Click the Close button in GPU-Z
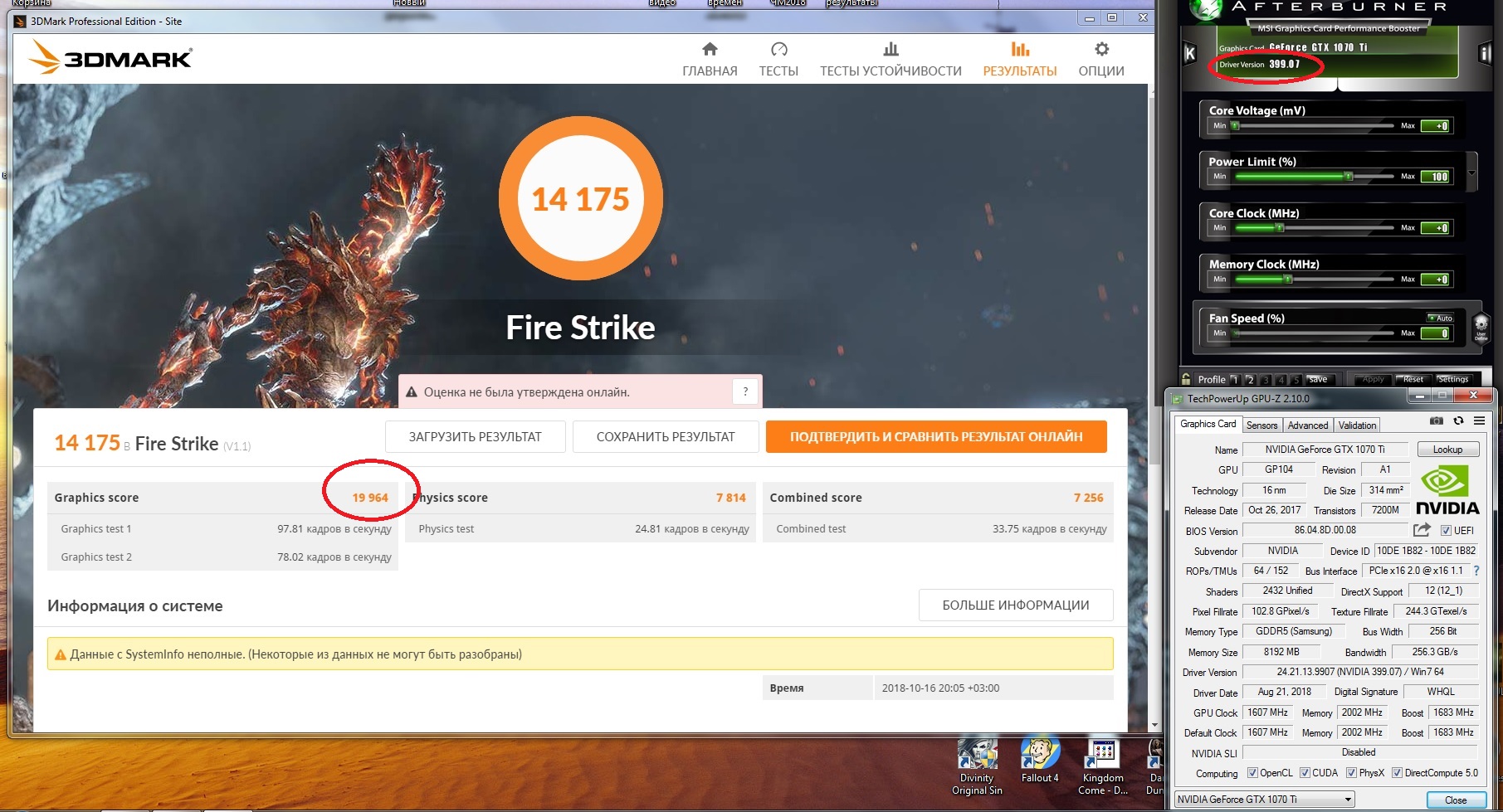 (x=1456, y=800)
